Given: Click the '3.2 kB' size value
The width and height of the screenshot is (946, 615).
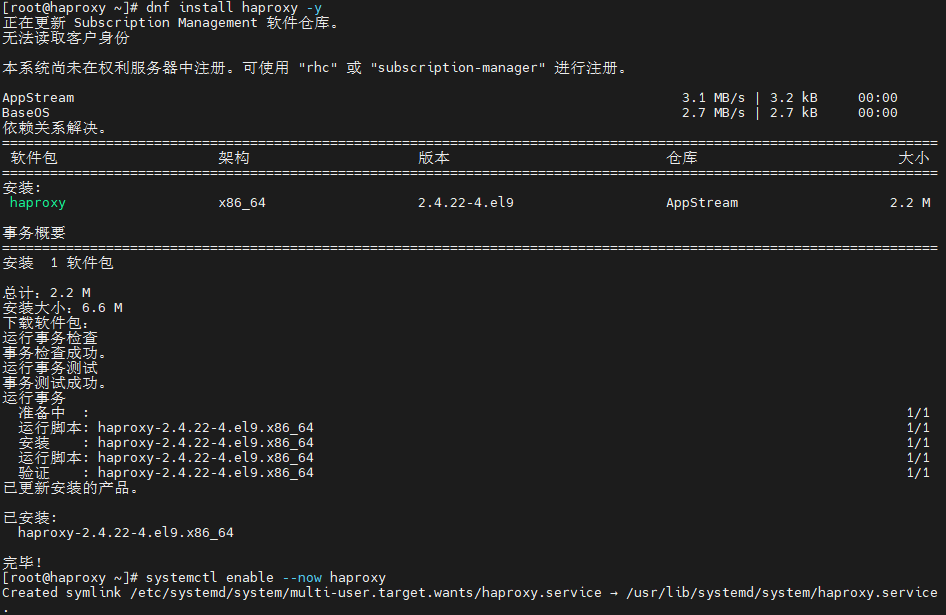Looking at the screenshot, I should (x=793, y=98).
